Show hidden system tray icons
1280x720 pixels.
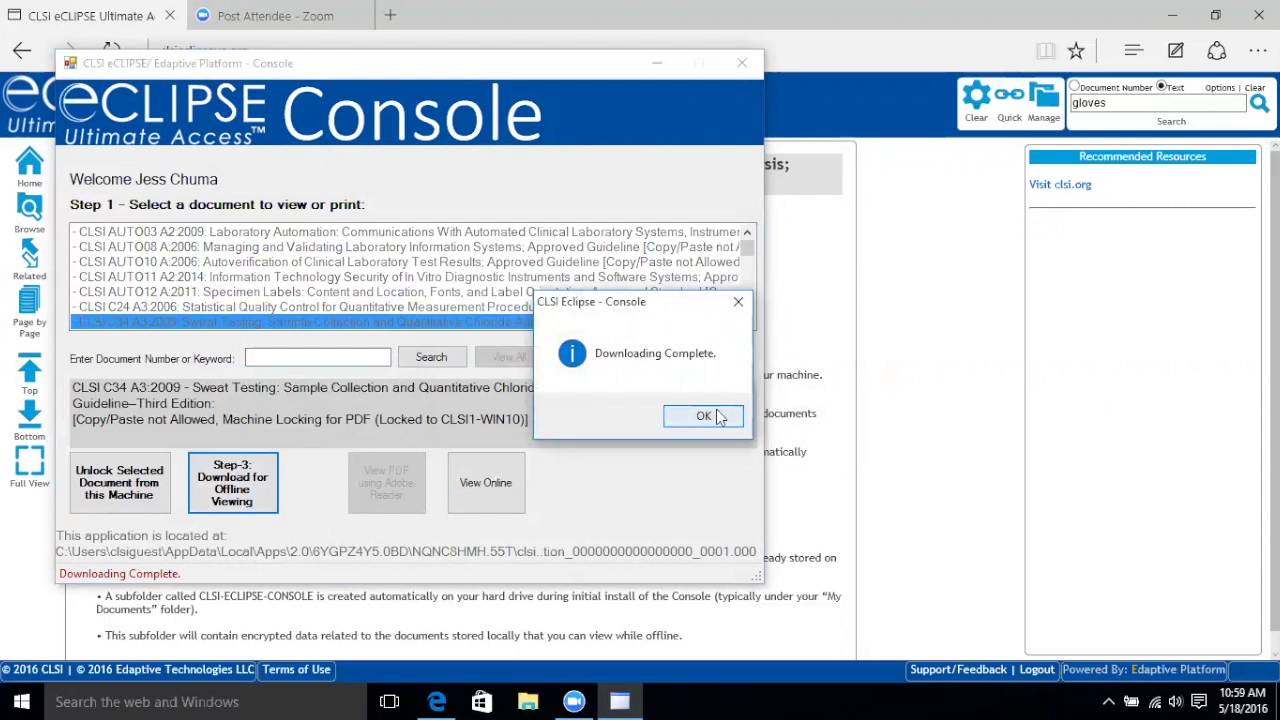pos(1108,702)
